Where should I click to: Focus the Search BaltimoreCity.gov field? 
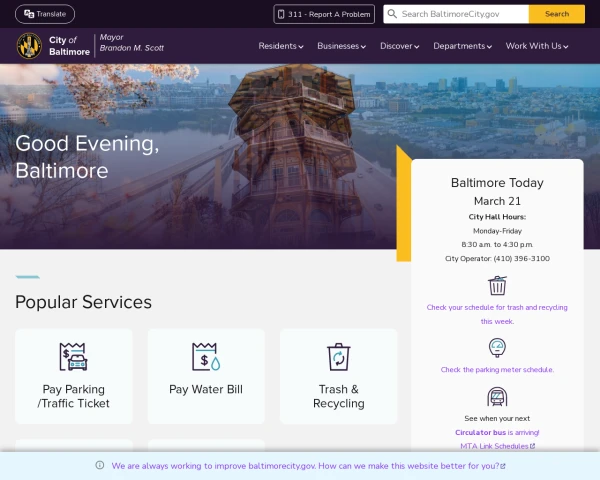click(x=456, y=14)
